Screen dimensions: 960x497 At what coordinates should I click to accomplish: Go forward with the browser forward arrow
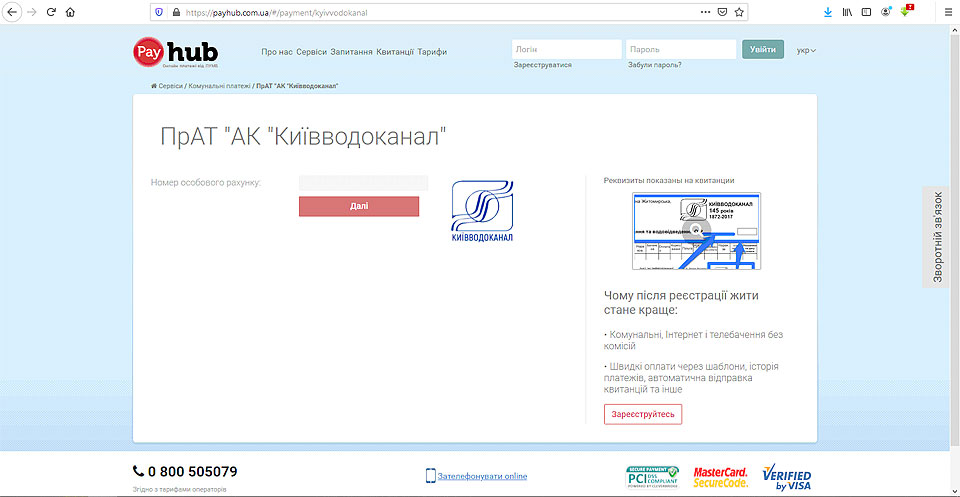pos(32,12)
